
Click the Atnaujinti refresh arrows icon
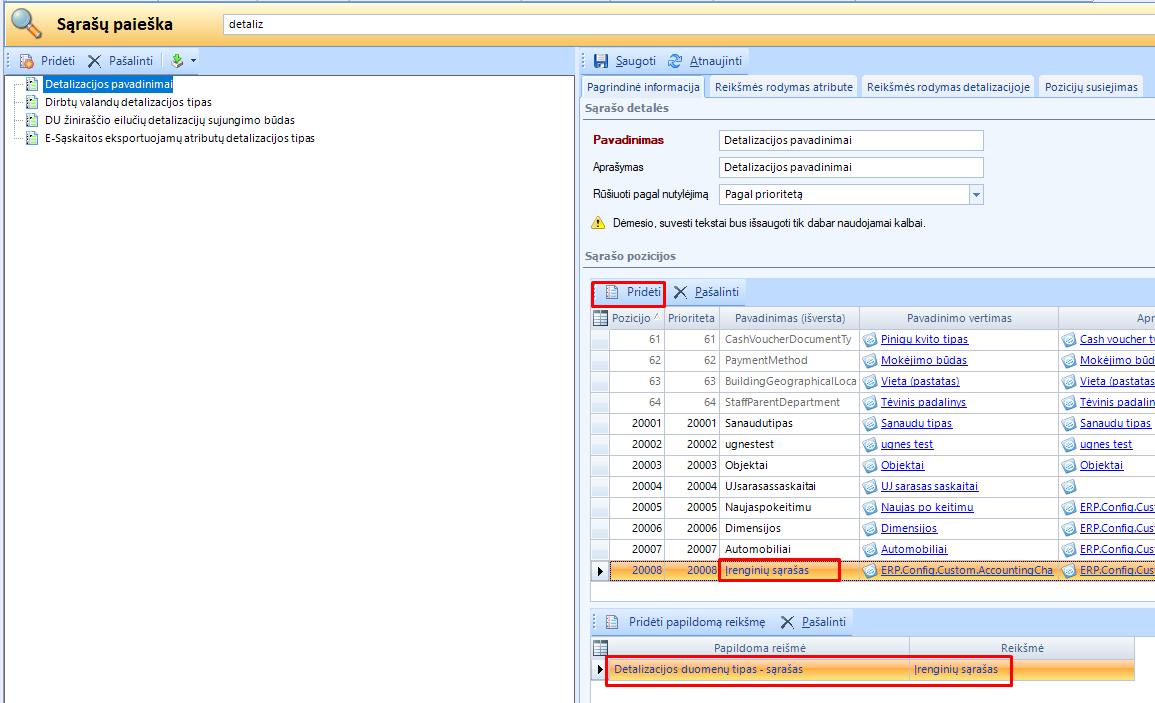675,60
